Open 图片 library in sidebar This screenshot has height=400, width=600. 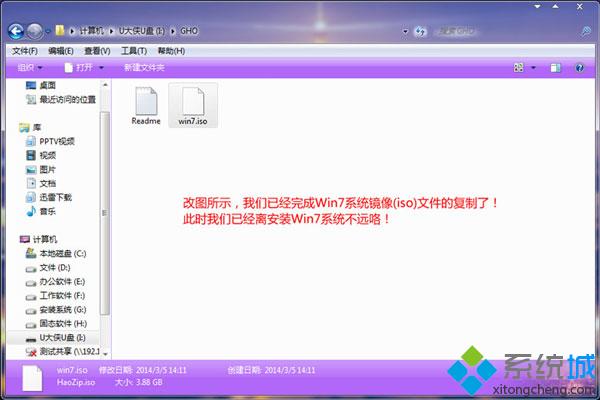pyautogui.click(x=41, y=170)
